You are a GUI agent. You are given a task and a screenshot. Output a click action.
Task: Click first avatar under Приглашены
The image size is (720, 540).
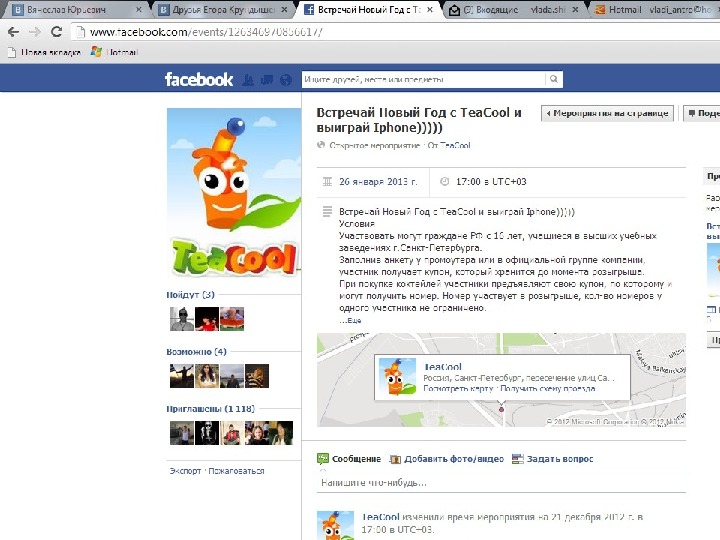click(182, 433)
